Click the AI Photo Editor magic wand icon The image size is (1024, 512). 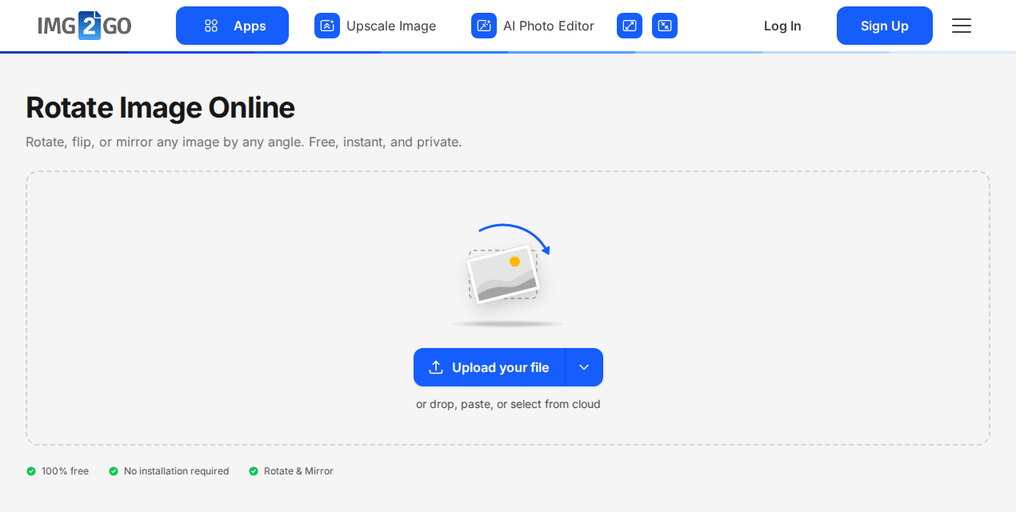[484, 26]
